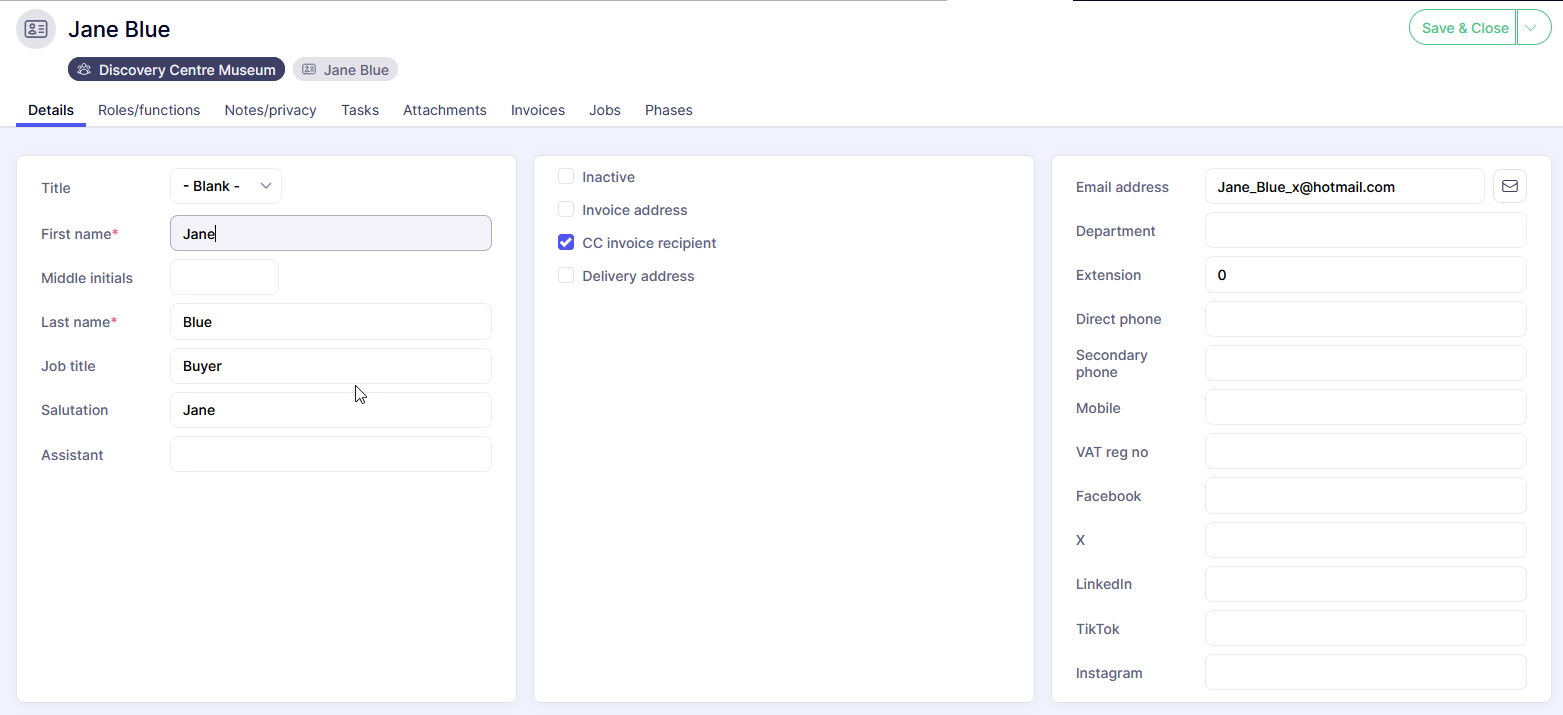Click the envelope icon next to Email address
Viewport: 1563px width, 715px height.
pos(1509,186)
